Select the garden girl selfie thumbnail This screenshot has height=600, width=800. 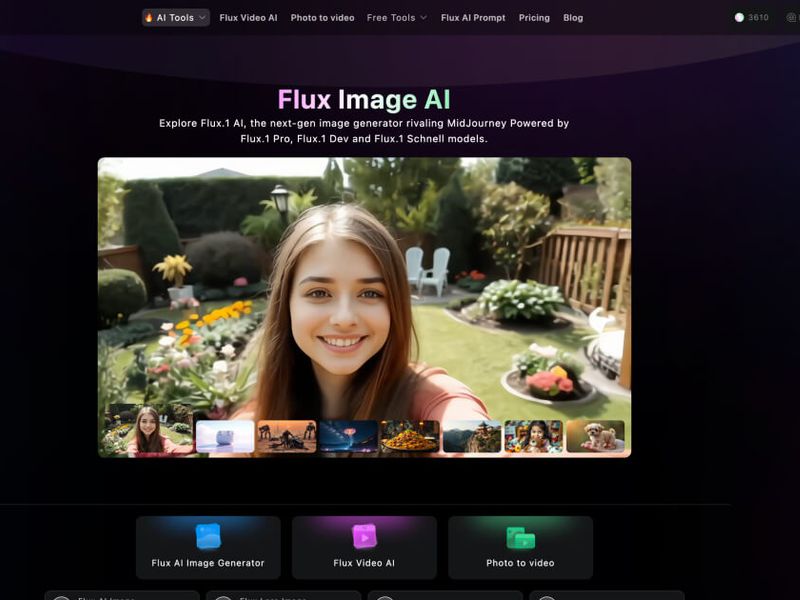pos(148,432)
